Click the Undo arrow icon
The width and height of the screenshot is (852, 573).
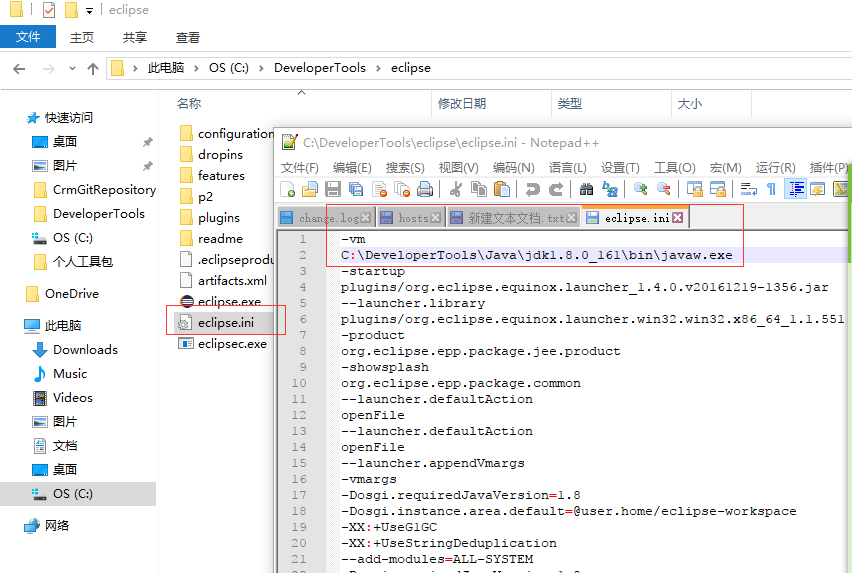[532, 189]
